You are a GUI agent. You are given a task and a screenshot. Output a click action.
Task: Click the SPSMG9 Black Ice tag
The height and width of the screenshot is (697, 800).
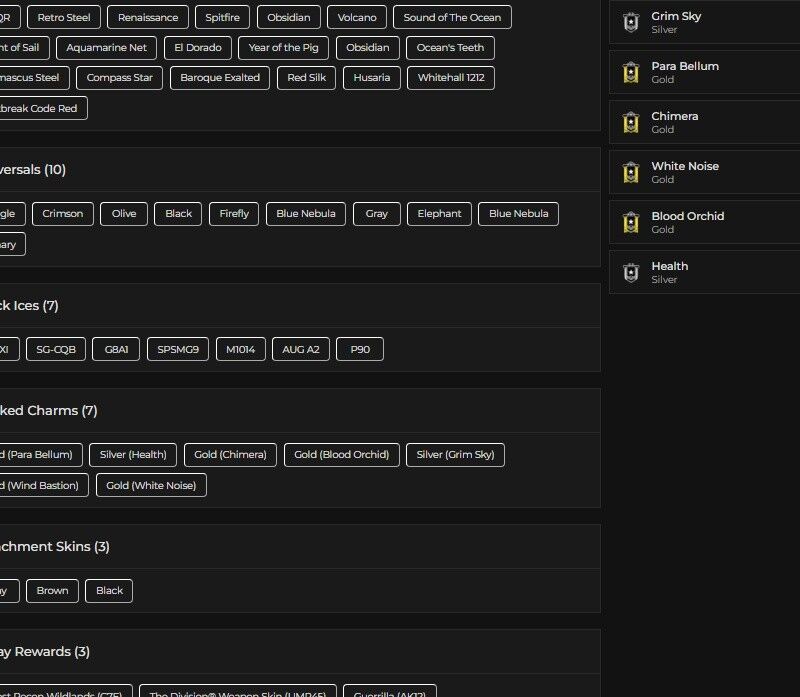click(x=178, y=349)
